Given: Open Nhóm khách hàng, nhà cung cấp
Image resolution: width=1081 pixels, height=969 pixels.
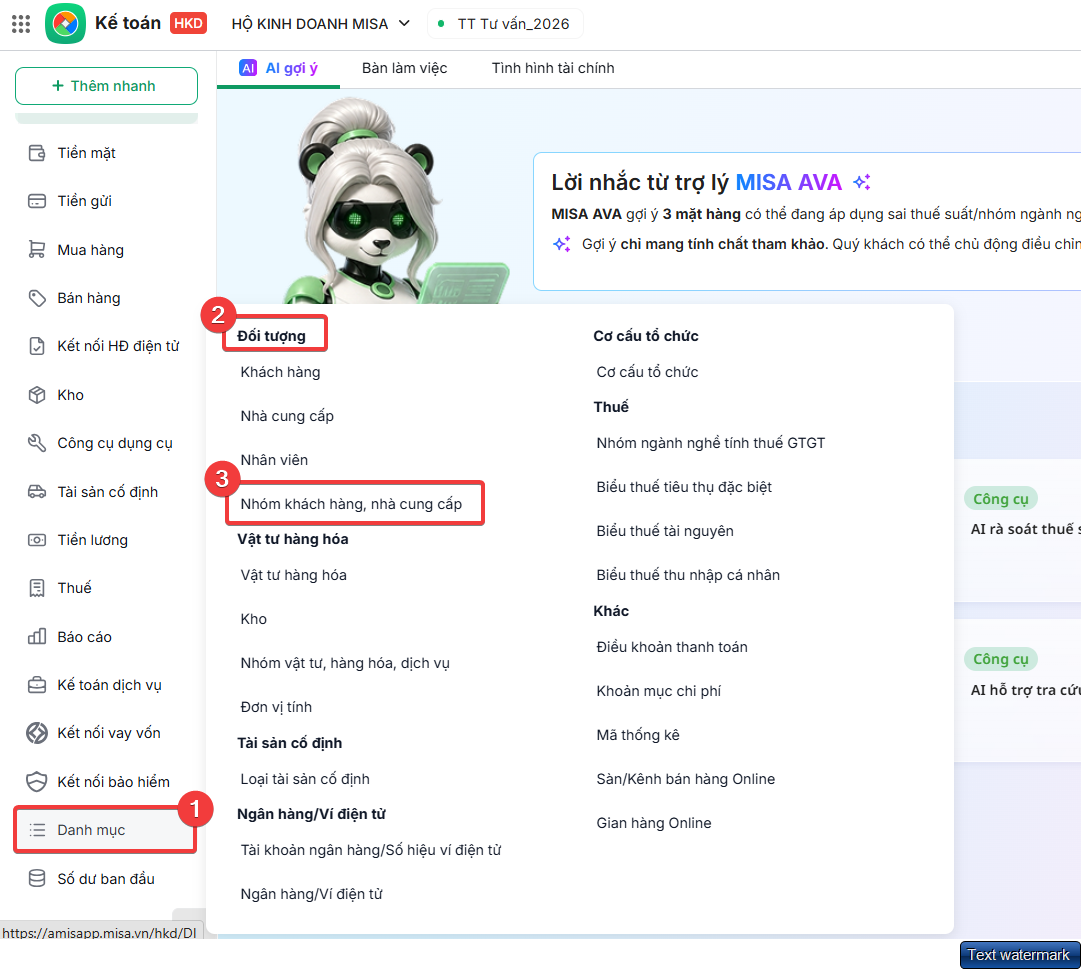Looking at the screenshot, I should pyautogui.click(x=352, y=504).
